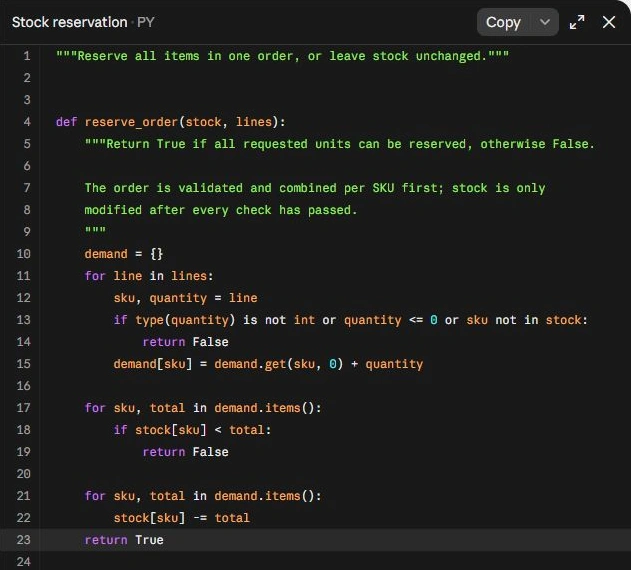Select the "return True" line
The height and width of the screenshot is (570, 631).
(124, 540)
